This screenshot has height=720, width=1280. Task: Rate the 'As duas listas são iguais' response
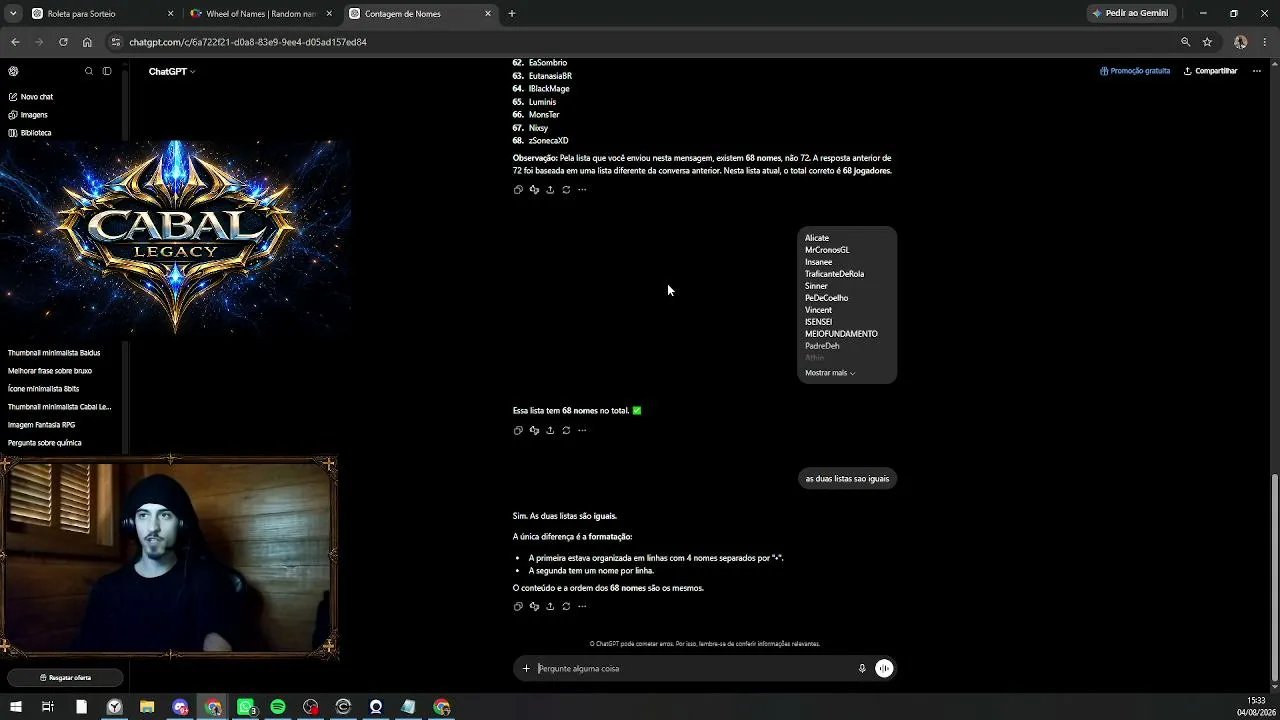coord(534,607)
